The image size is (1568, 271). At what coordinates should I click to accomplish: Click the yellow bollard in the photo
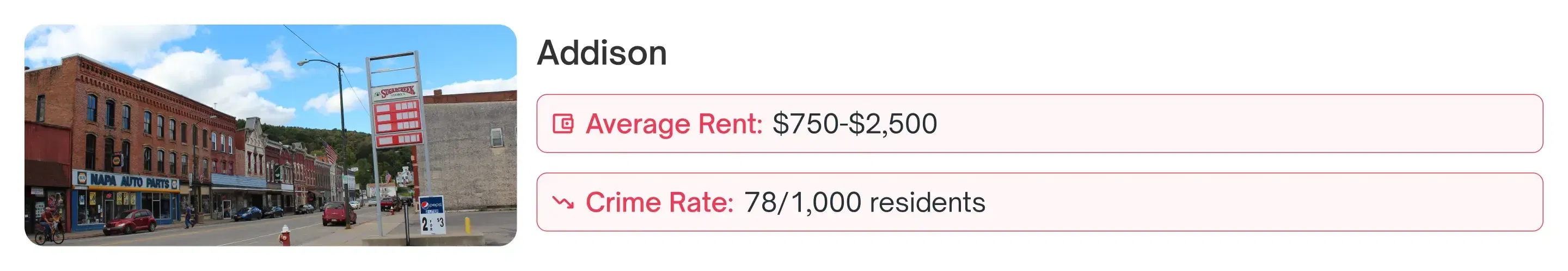pos(468,225)
